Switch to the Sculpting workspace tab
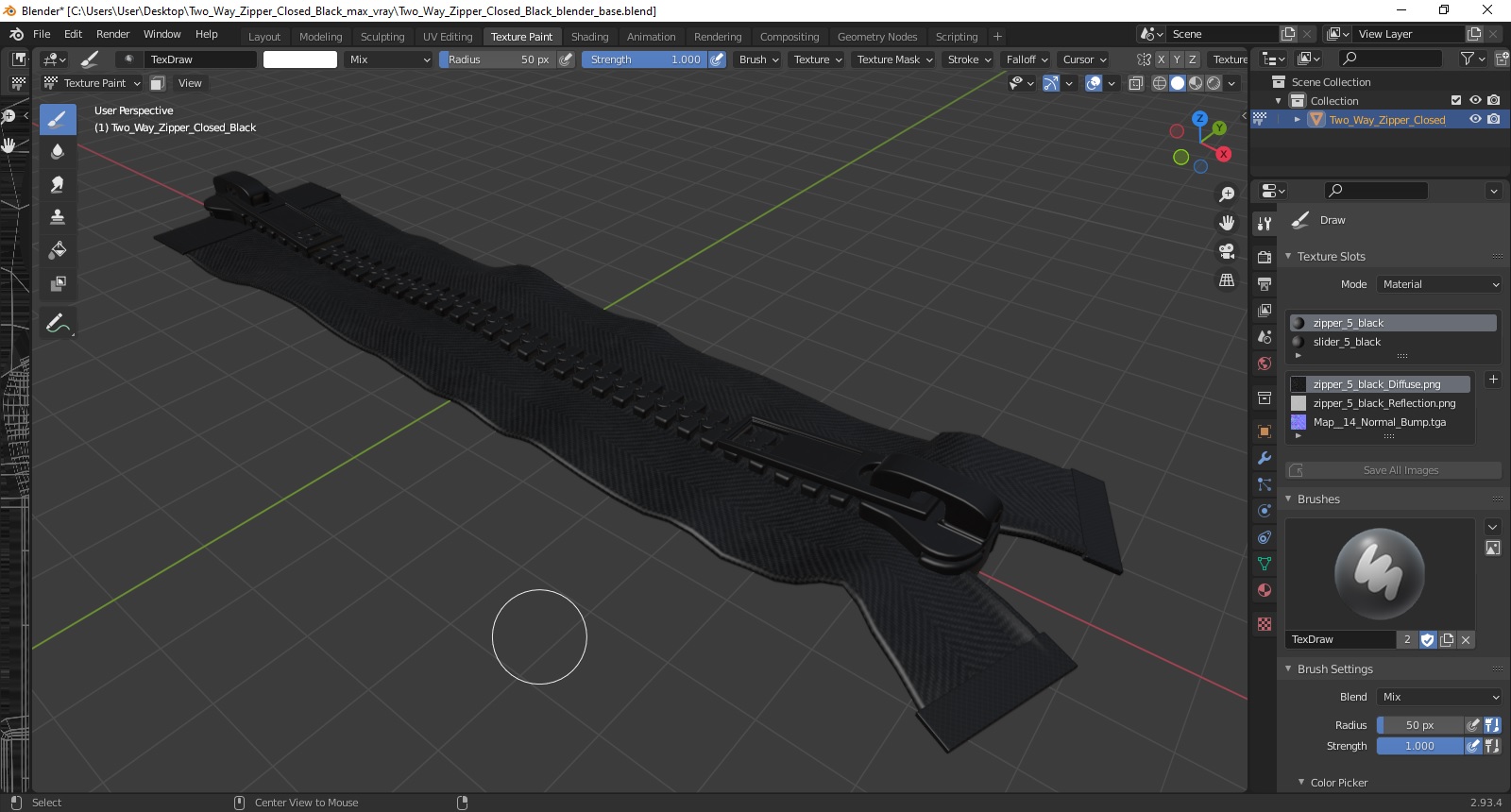 pyautogui.click(x=382, y=37)
